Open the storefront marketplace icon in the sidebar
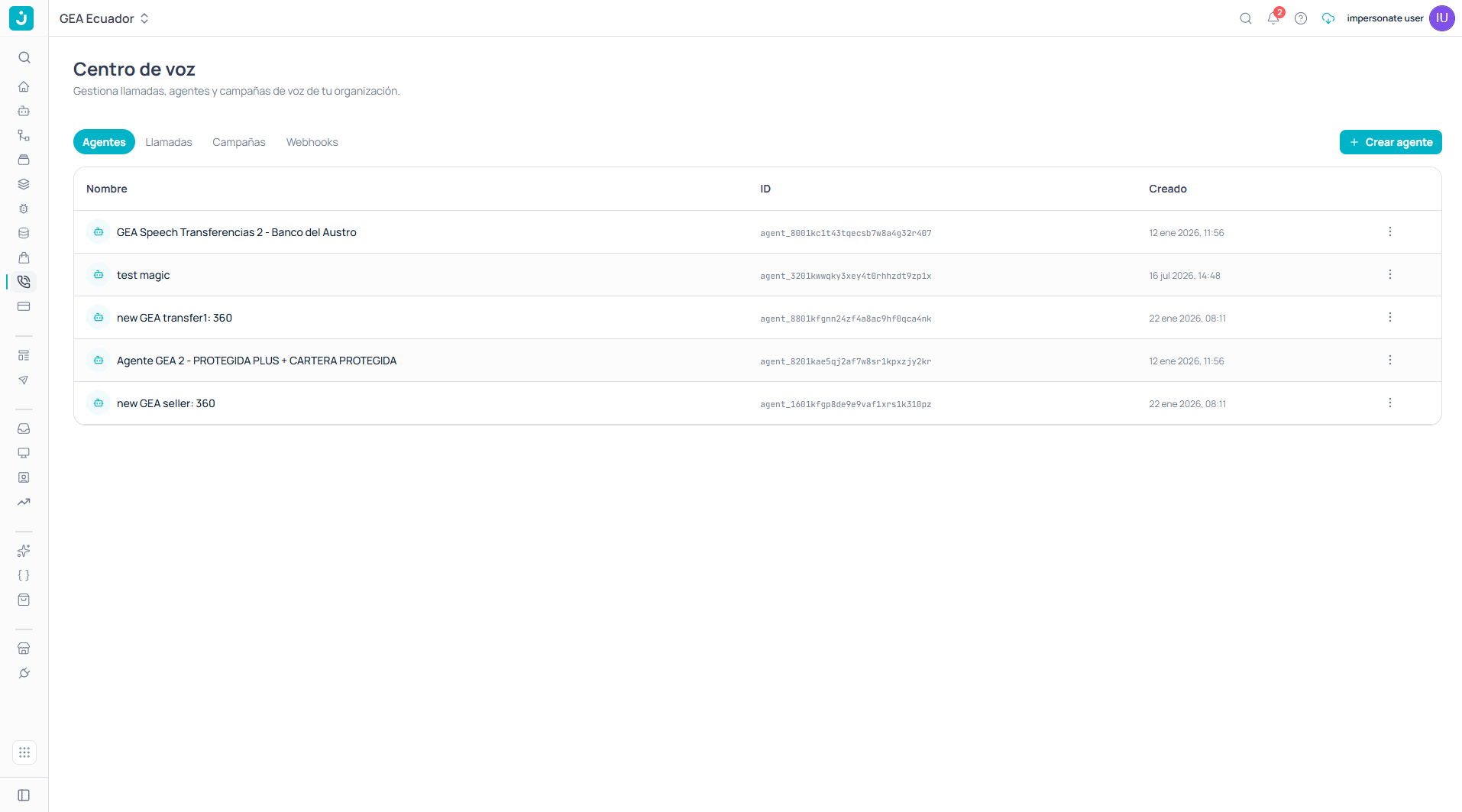Viewport: 1462px width, 812px height. (24, 649)
